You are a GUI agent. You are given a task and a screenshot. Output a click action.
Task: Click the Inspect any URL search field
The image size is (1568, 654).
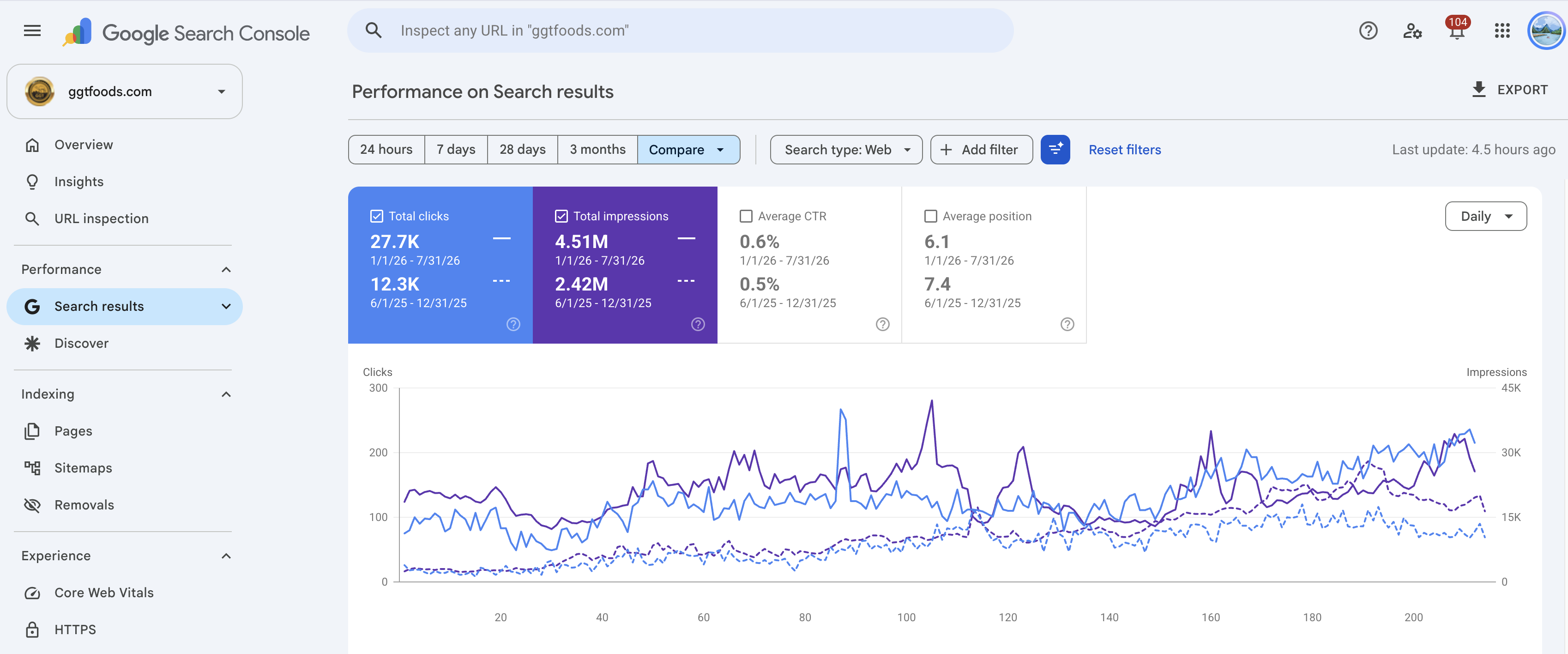tap(680, 30)
